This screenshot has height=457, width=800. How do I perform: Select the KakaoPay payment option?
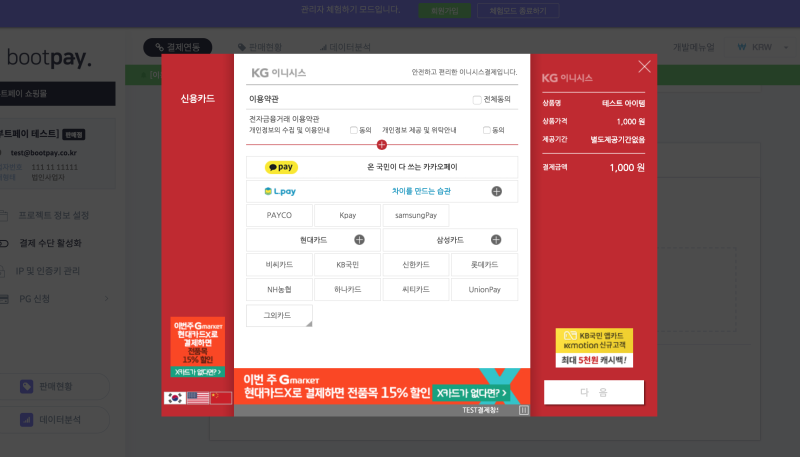tap(382, 167)
